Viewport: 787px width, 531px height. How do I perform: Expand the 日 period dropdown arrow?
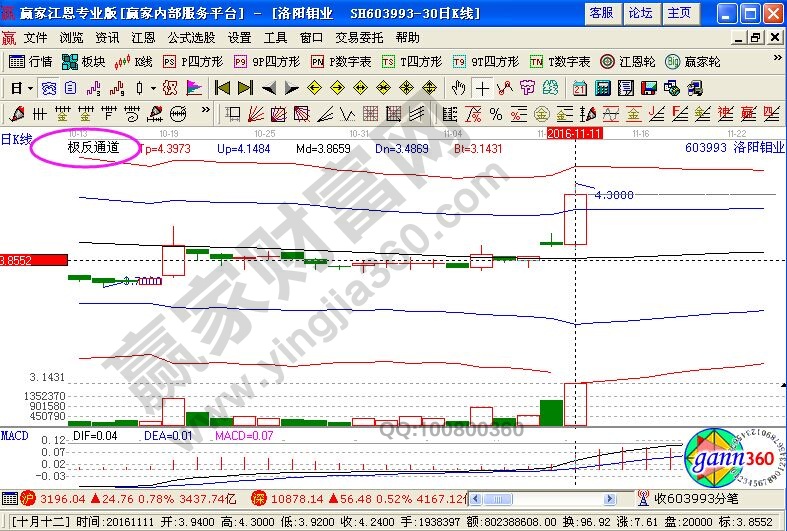tap(29, 87)
